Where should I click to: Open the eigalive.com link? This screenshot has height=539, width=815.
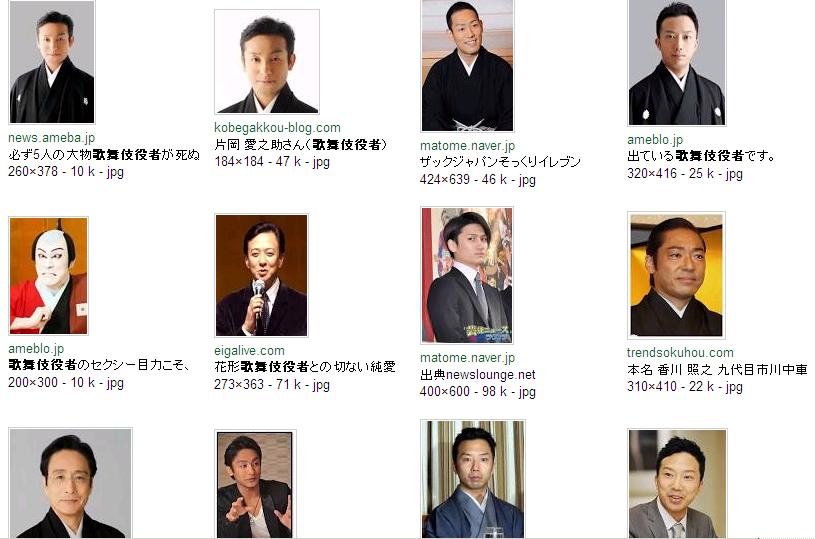249,351
